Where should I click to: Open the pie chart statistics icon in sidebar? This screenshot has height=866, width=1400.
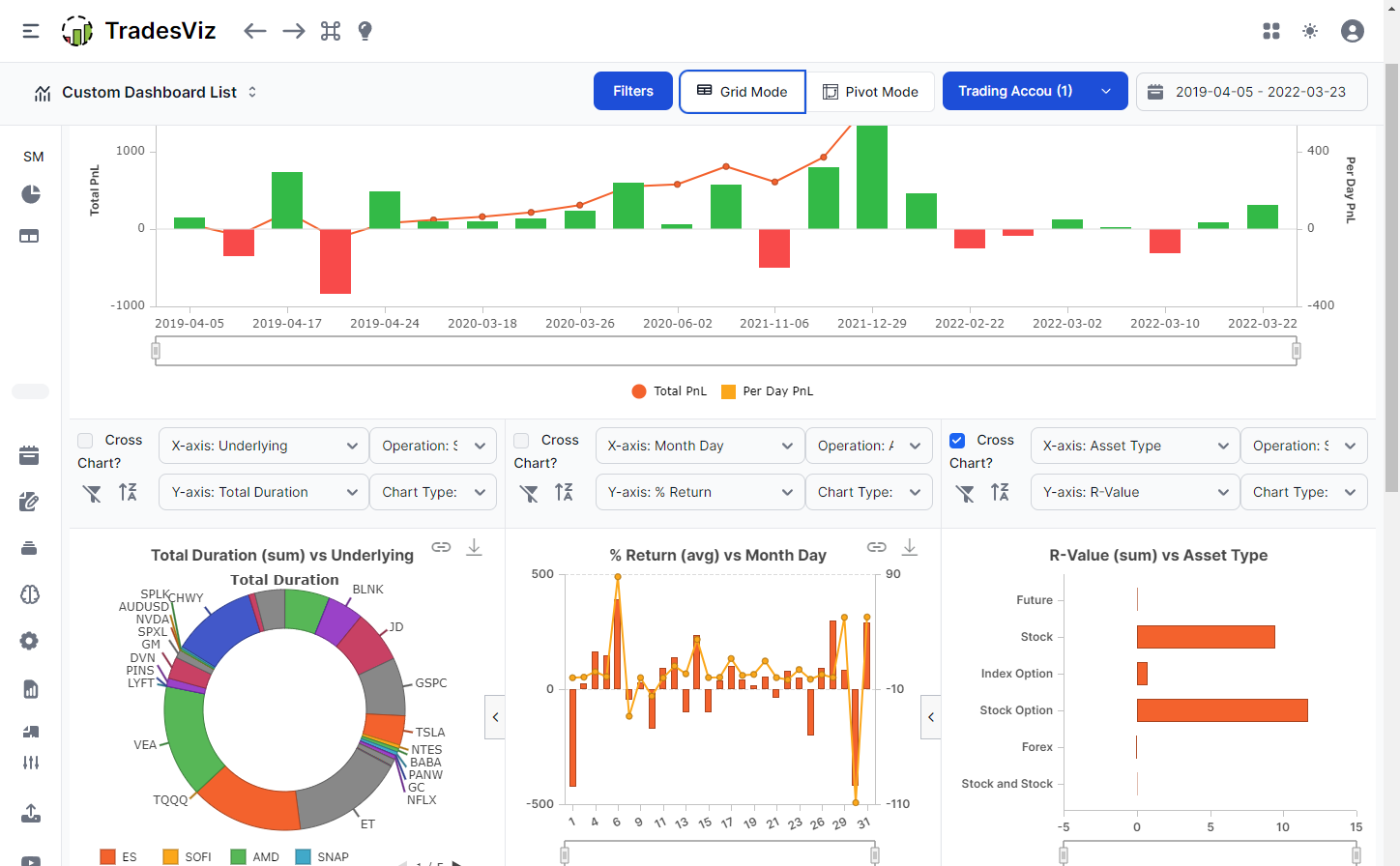(x=30, y=194)
